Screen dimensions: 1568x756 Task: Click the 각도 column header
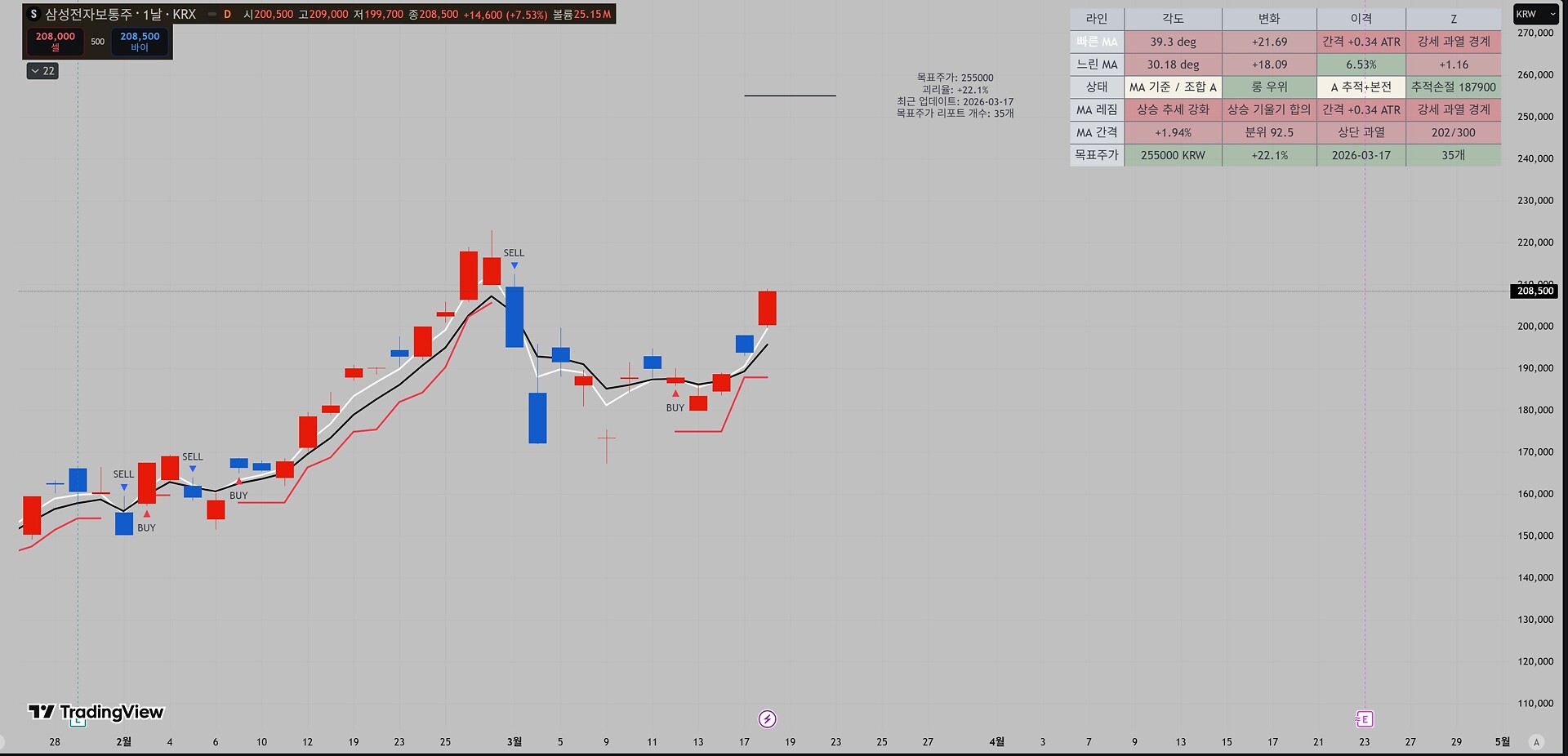1173,19
